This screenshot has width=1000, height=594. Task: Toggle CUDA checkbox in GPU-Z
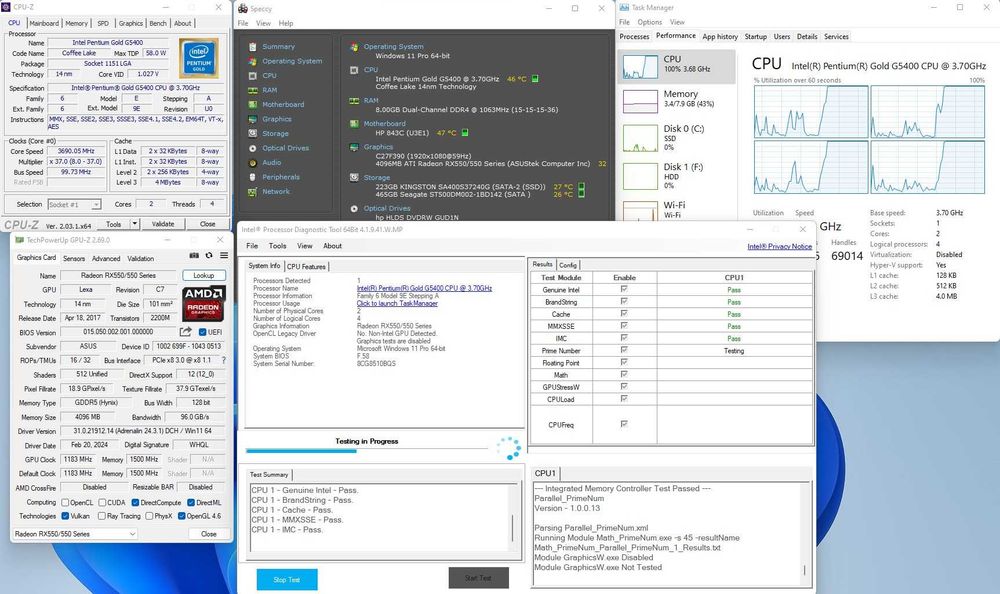pos(102,503)
